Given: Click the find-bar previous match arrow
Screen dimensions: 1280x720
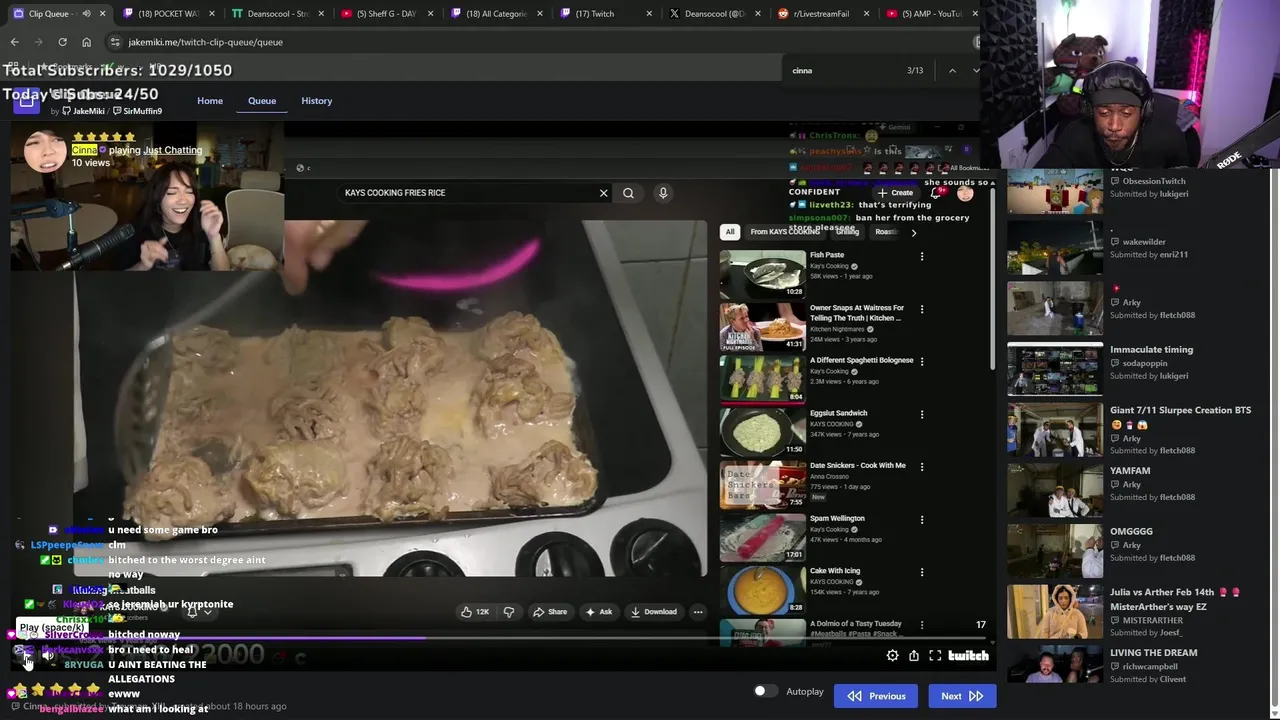Looking at the screenshot, I should [x=952, y=70].
